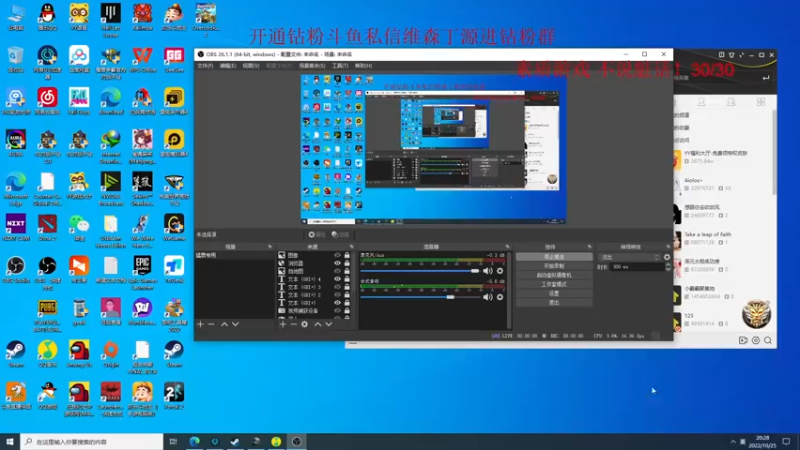Open the Origin desktop shortcut
The image size is (800, 450).
coord(111,351)
